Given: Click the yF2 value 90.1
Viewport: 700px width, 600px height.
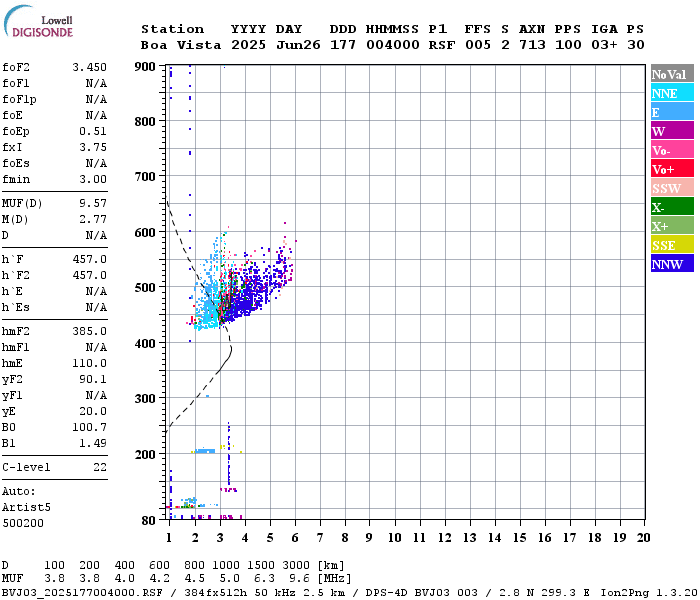Looking at the screenshot, I should click(93, 379).
